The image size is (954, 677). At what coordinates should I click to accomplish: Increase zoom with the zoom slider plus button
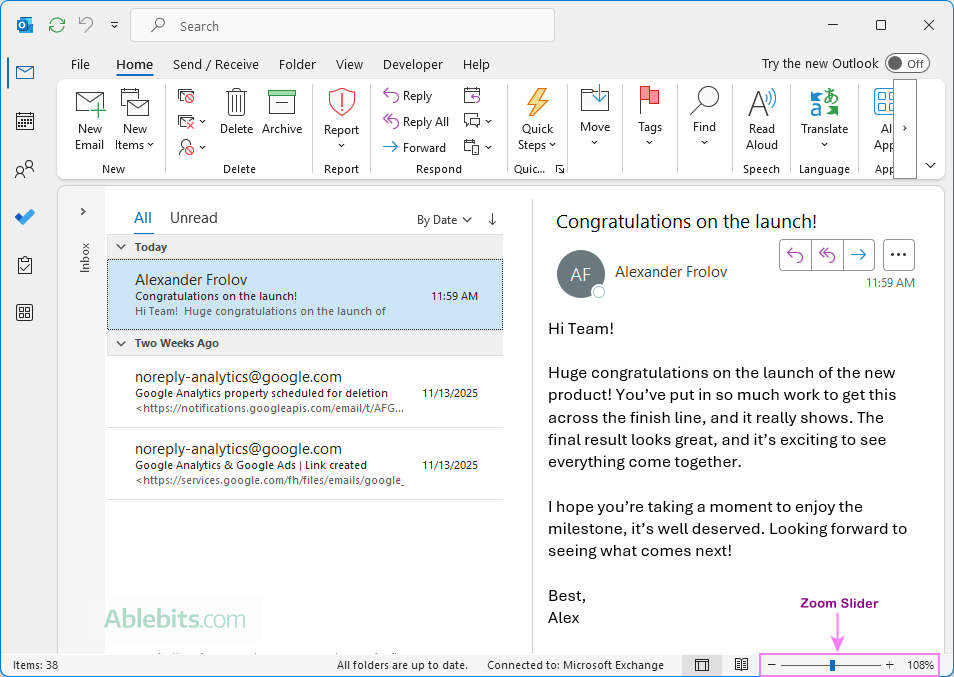(x=889, y=664)
